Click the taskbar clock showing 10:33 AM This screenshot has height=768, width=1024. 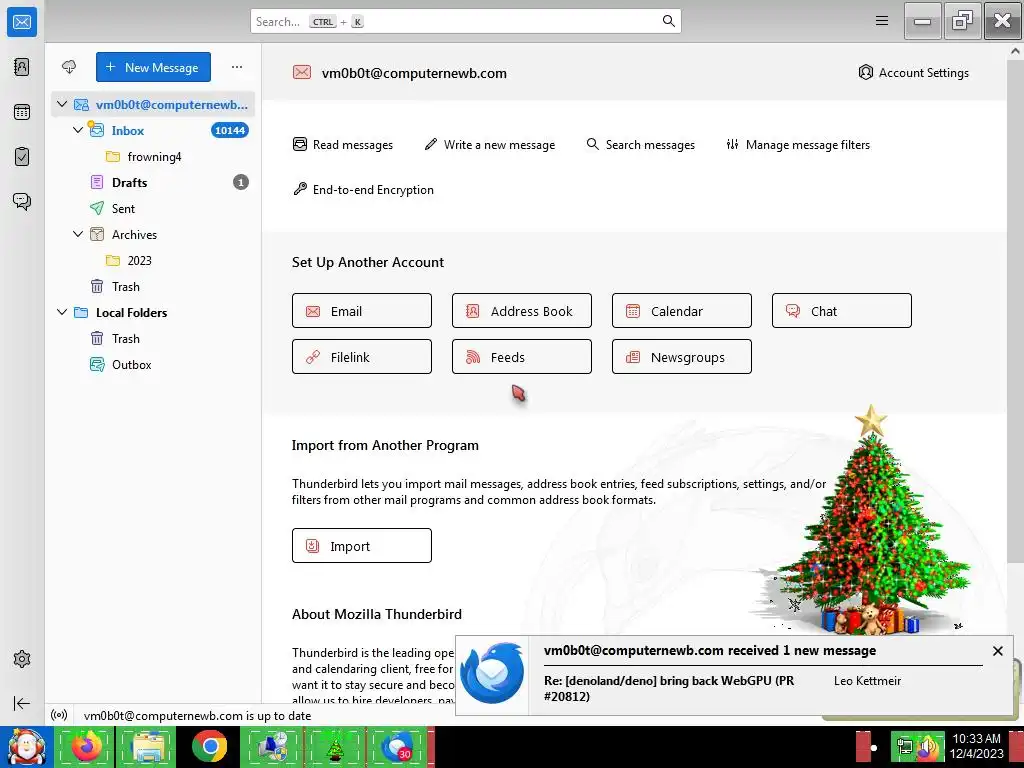coord(976,746)
